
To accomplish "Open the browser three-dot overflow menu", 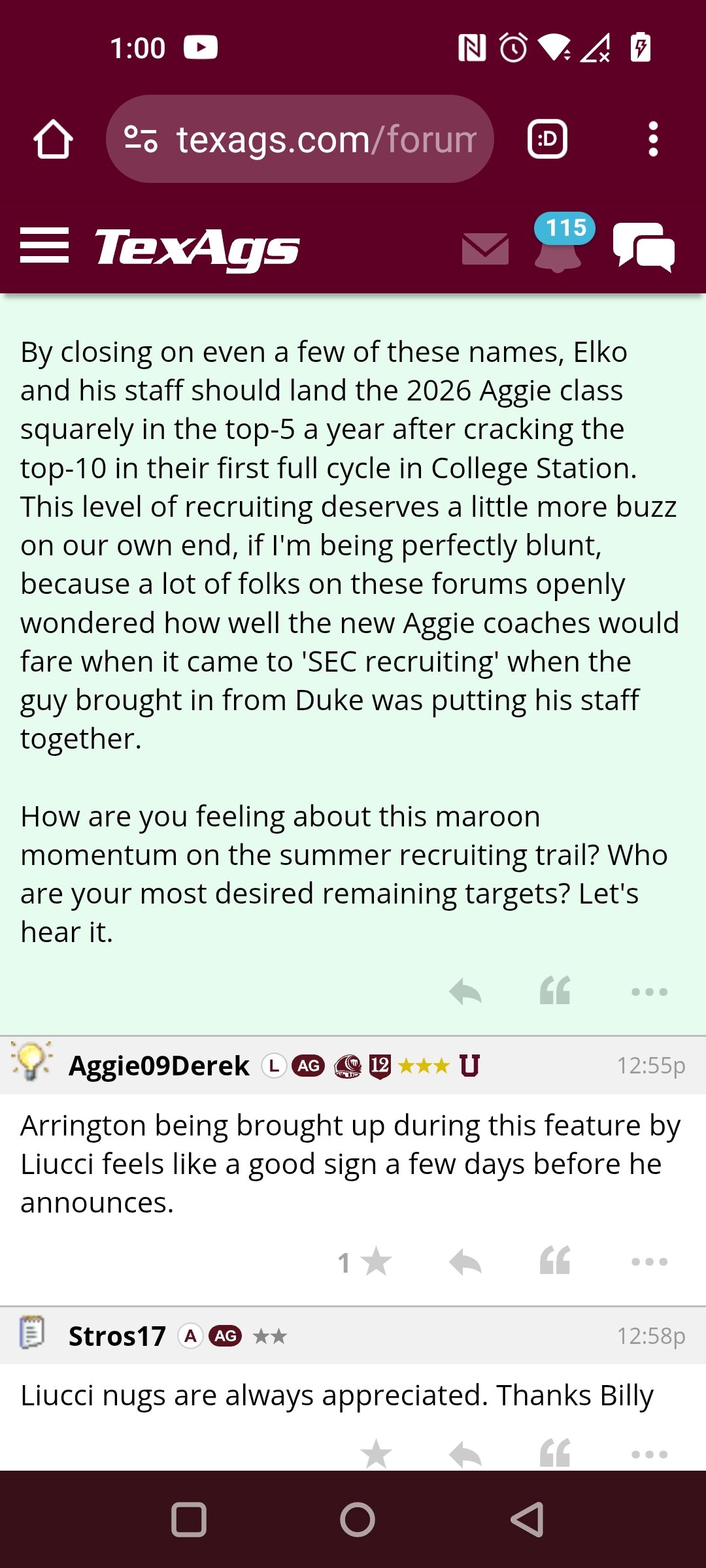I will pos(652,139).
